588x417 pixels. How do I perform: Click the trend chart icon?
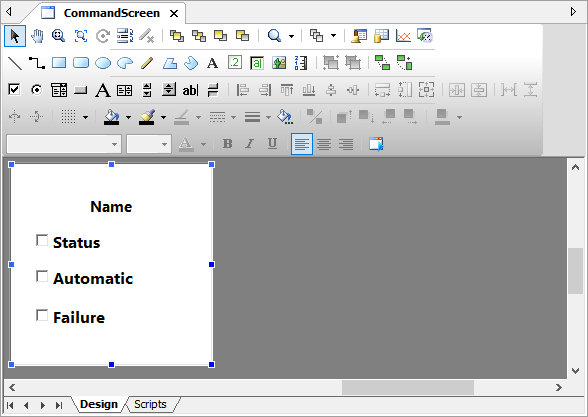pyautogui.click(x=404, y=36)
